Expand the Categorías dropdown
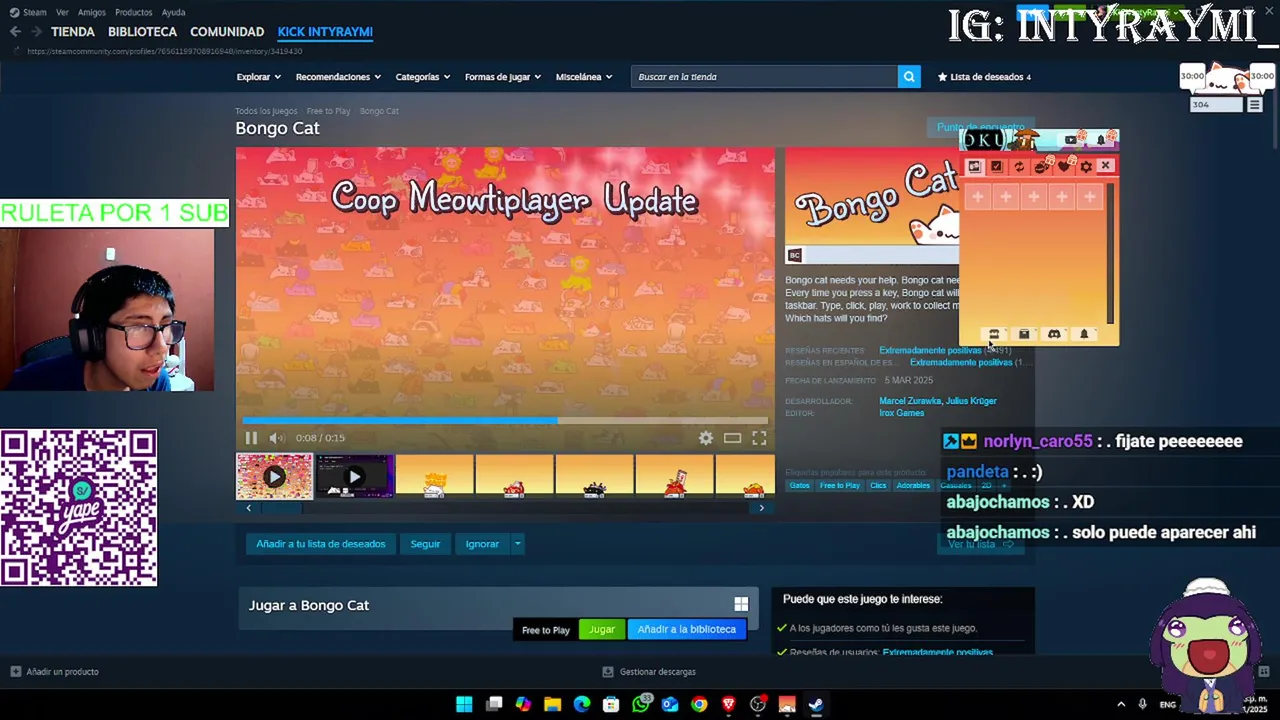 click(423, 77)
